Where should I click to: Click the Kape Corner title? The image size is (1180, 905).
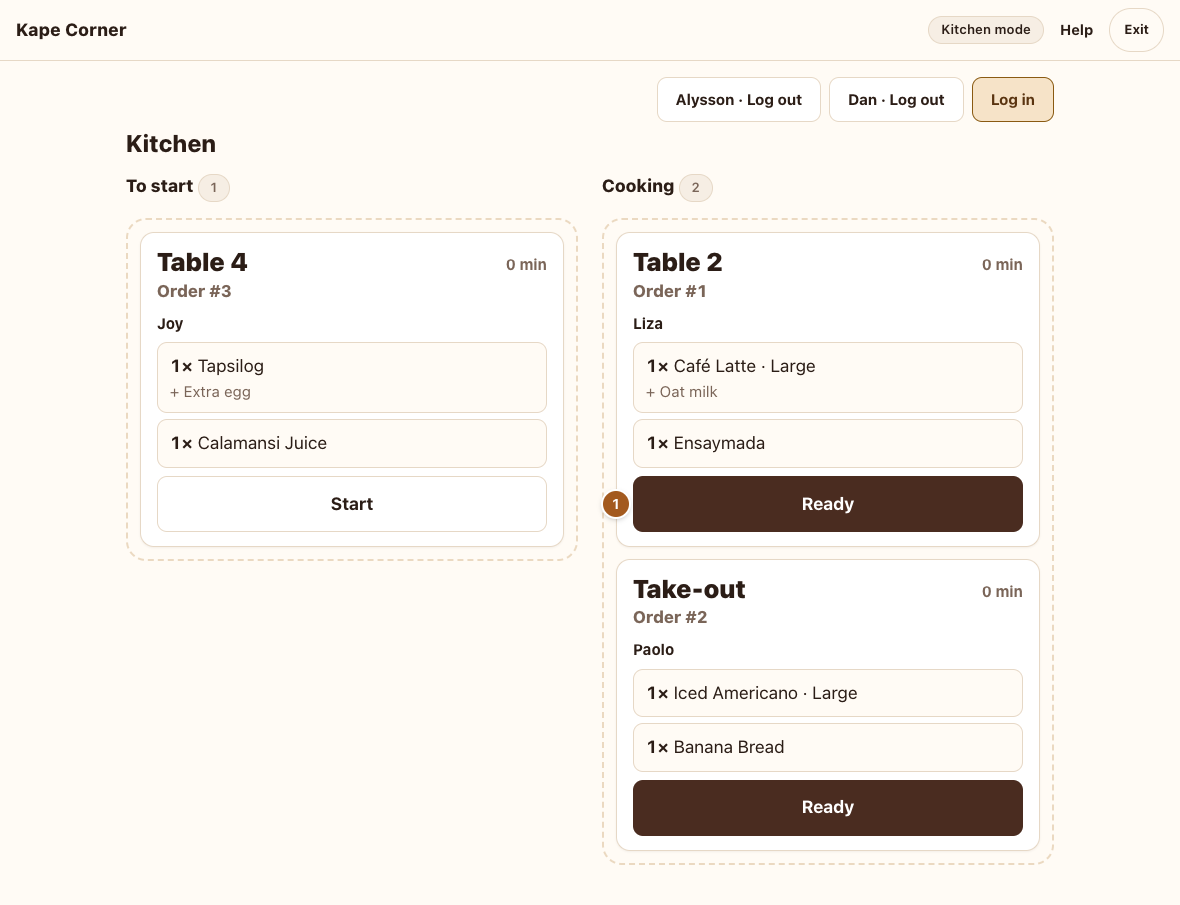point(71,30)
